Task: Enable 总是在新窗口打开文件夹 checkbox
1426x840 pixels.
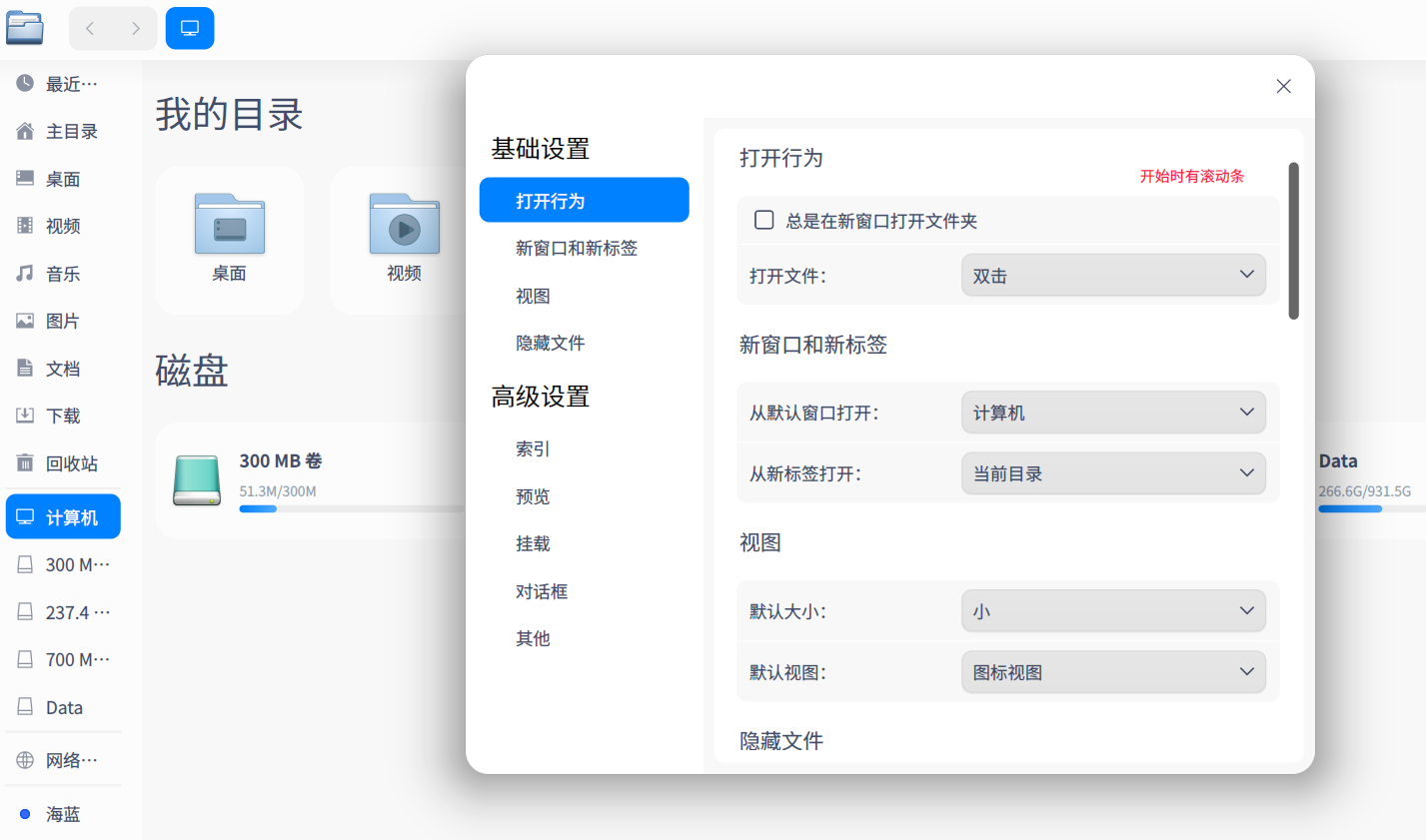Action: (x=764, y=220)
